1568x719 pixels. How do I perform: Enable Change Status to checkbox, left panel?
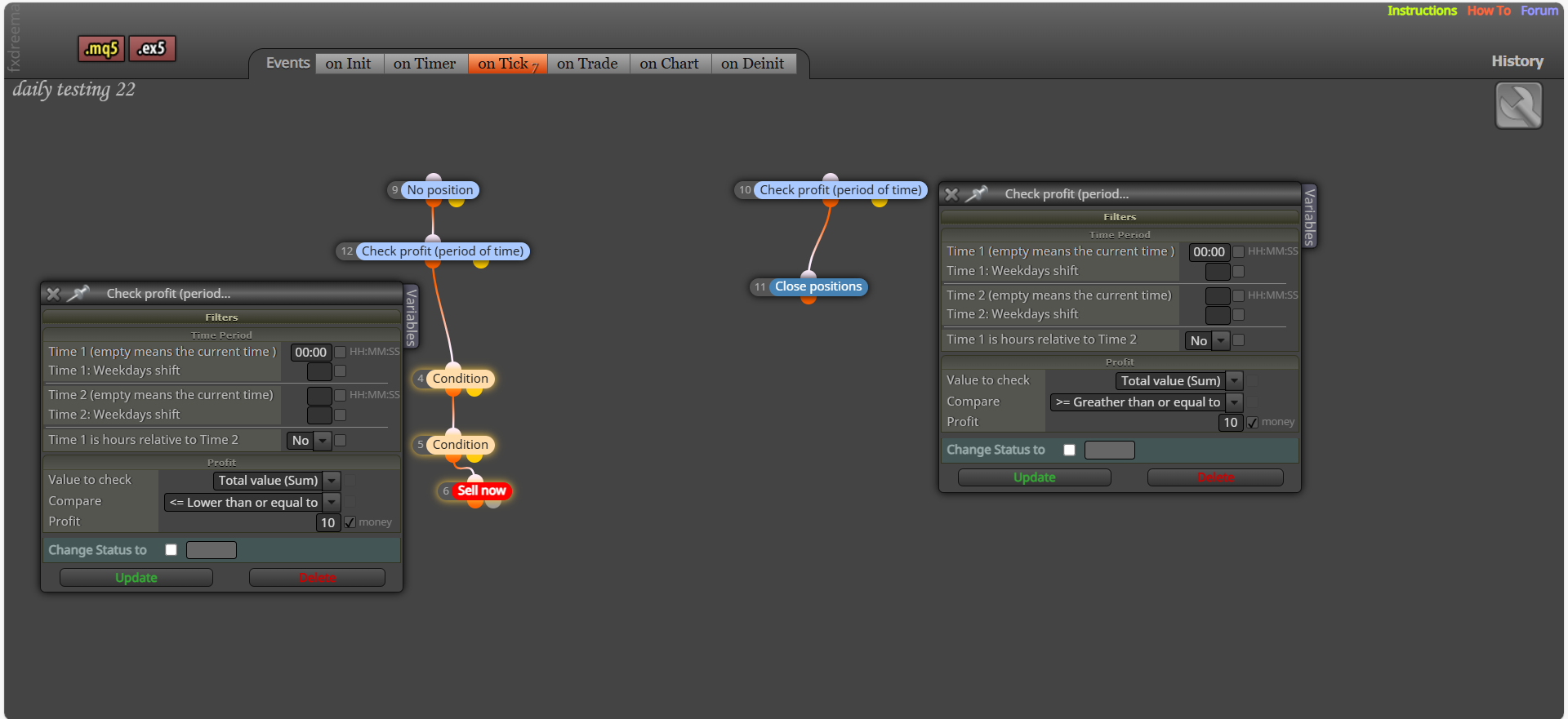(171, 550)
